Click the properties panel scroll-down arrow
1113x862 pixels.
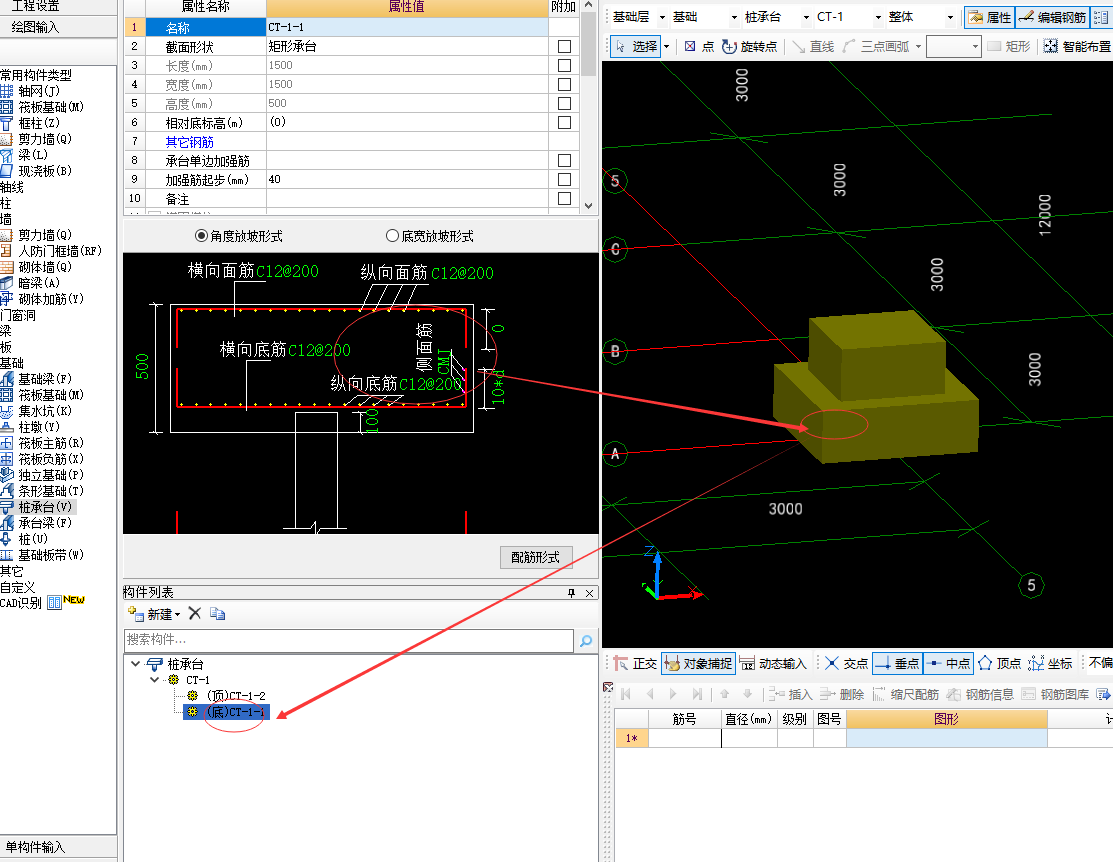[588, 206]
